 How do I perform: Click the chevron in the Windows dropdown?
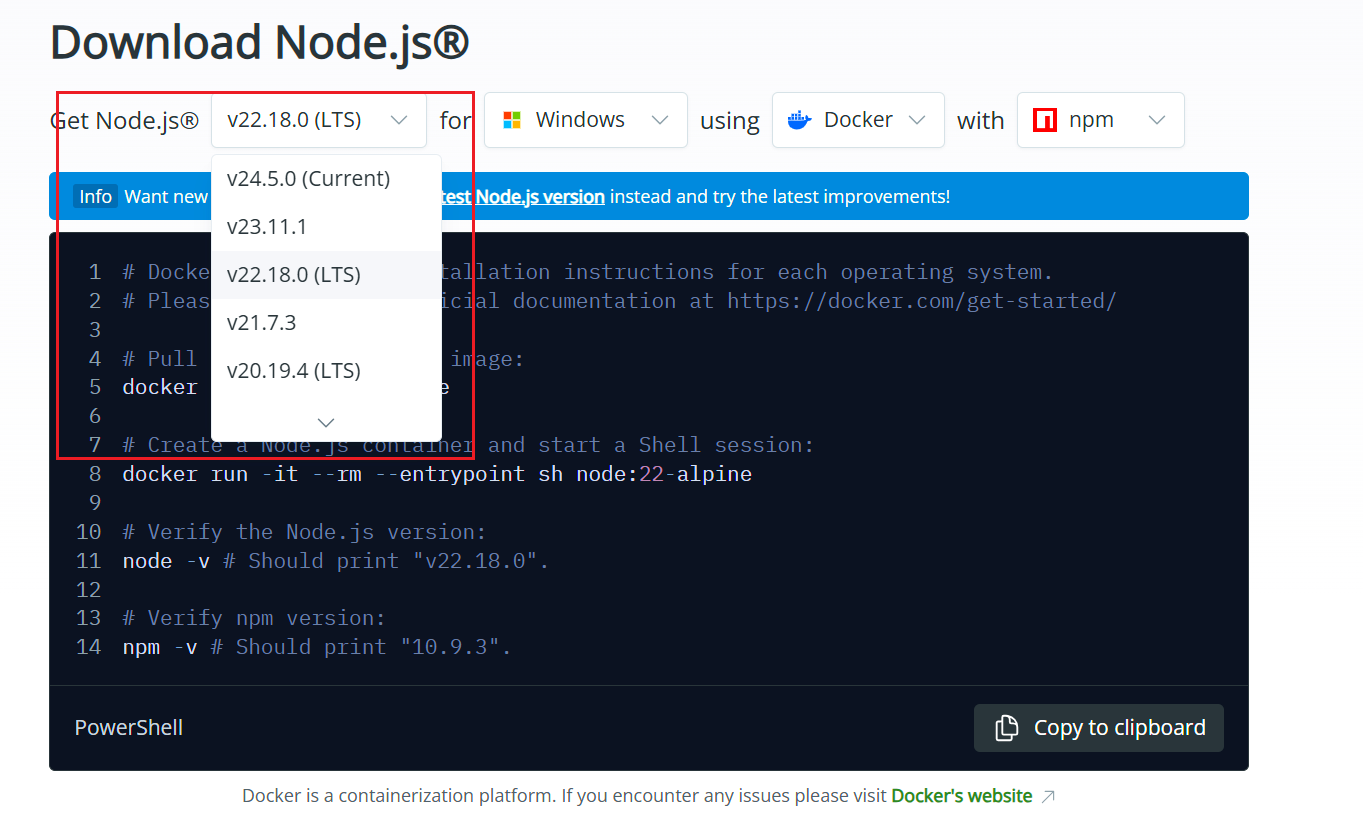pos(660,120)
